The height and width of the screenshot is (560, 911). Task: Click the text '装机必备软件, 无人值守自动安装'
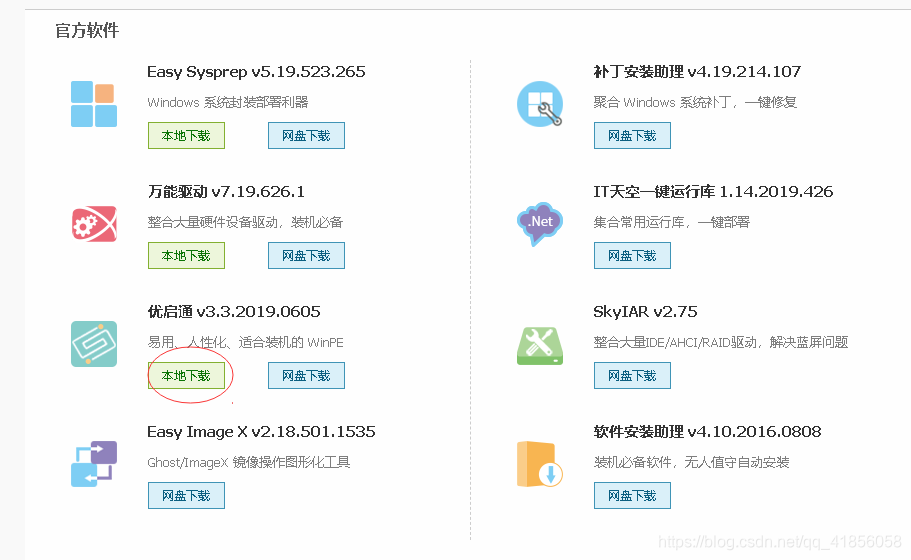(691, 462)
